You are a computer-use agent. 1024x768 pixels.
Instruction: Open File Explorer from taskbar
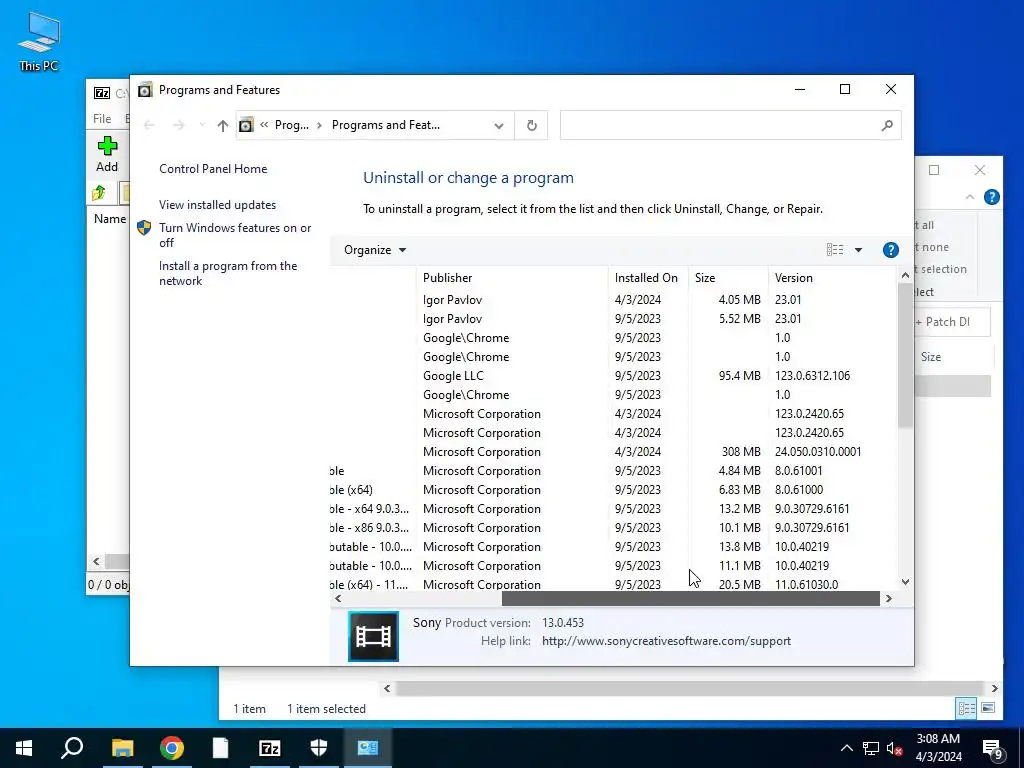122,748
